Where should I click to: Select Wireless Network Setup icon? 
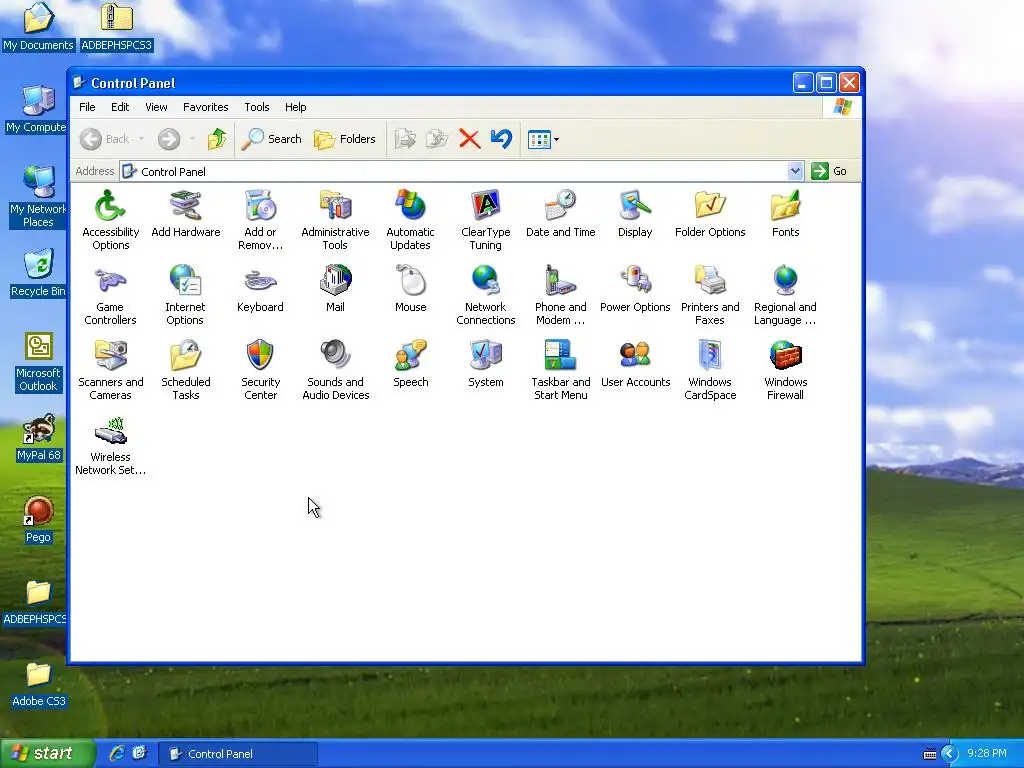tap(110, 445)
